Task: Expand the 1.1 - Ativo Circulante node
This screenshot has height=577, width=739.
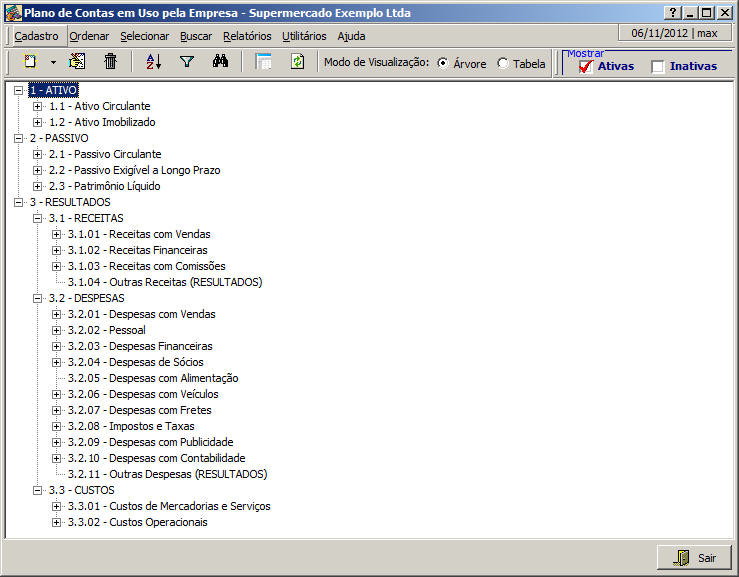Action: click(38, 106)
